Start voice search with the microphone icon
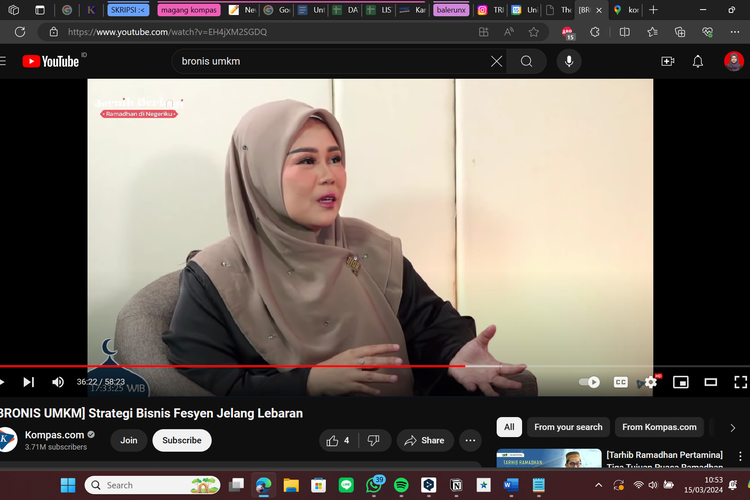The image size is (750, 500). [x=569, y=61]
